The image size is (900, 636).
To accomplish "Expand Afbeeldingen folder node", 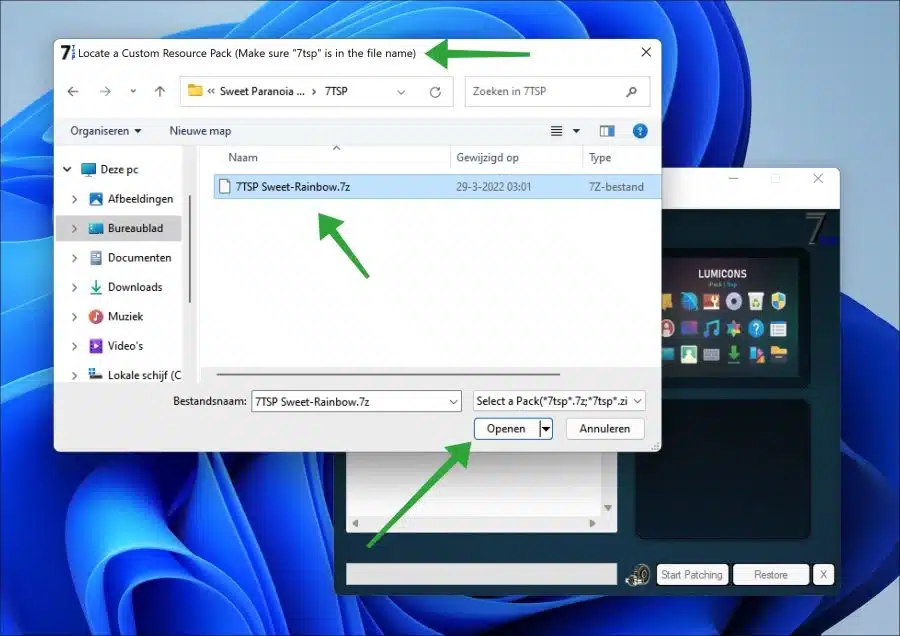I will [75, 199].
